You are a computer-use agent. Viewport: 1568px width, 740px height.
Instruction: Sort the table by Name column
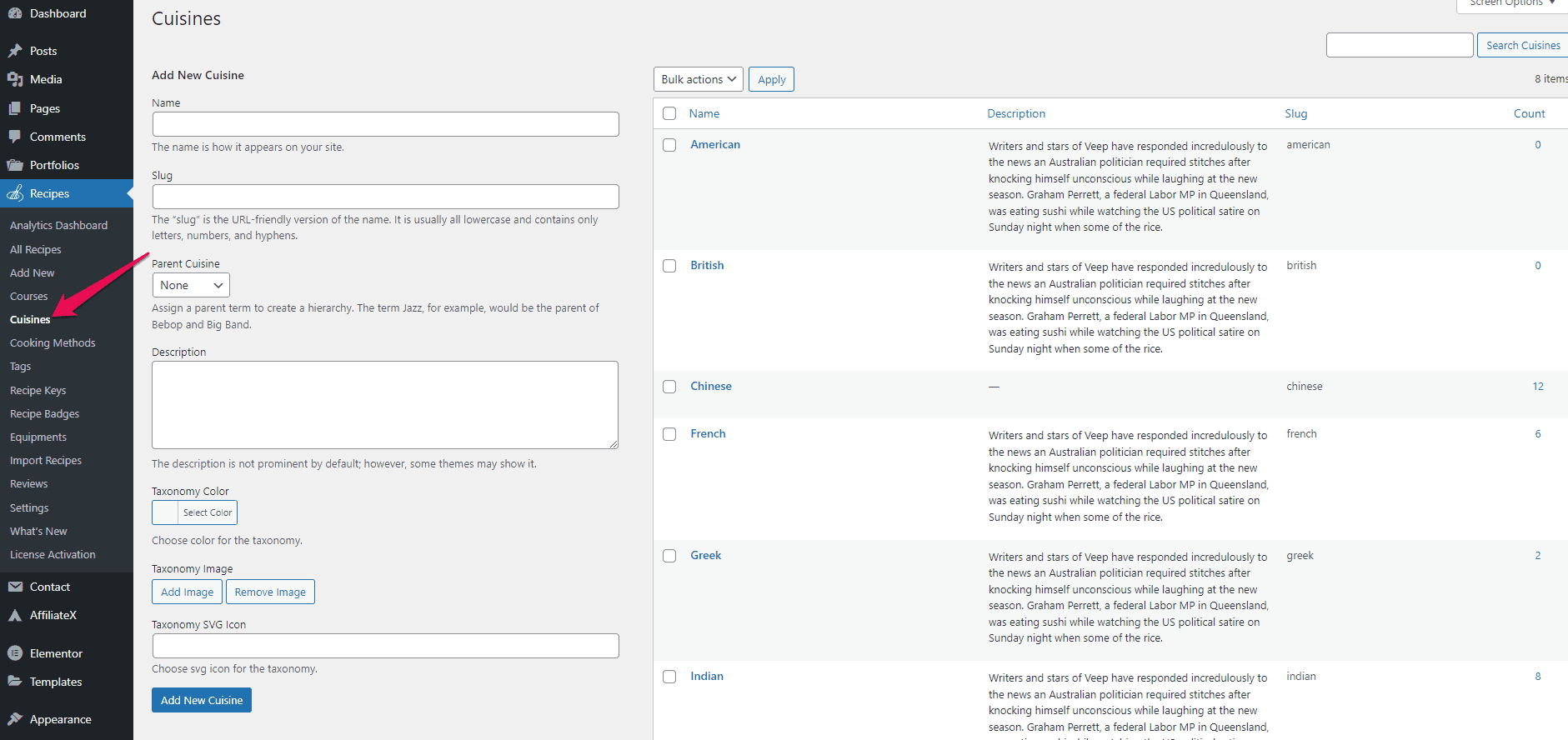(704, 113)
